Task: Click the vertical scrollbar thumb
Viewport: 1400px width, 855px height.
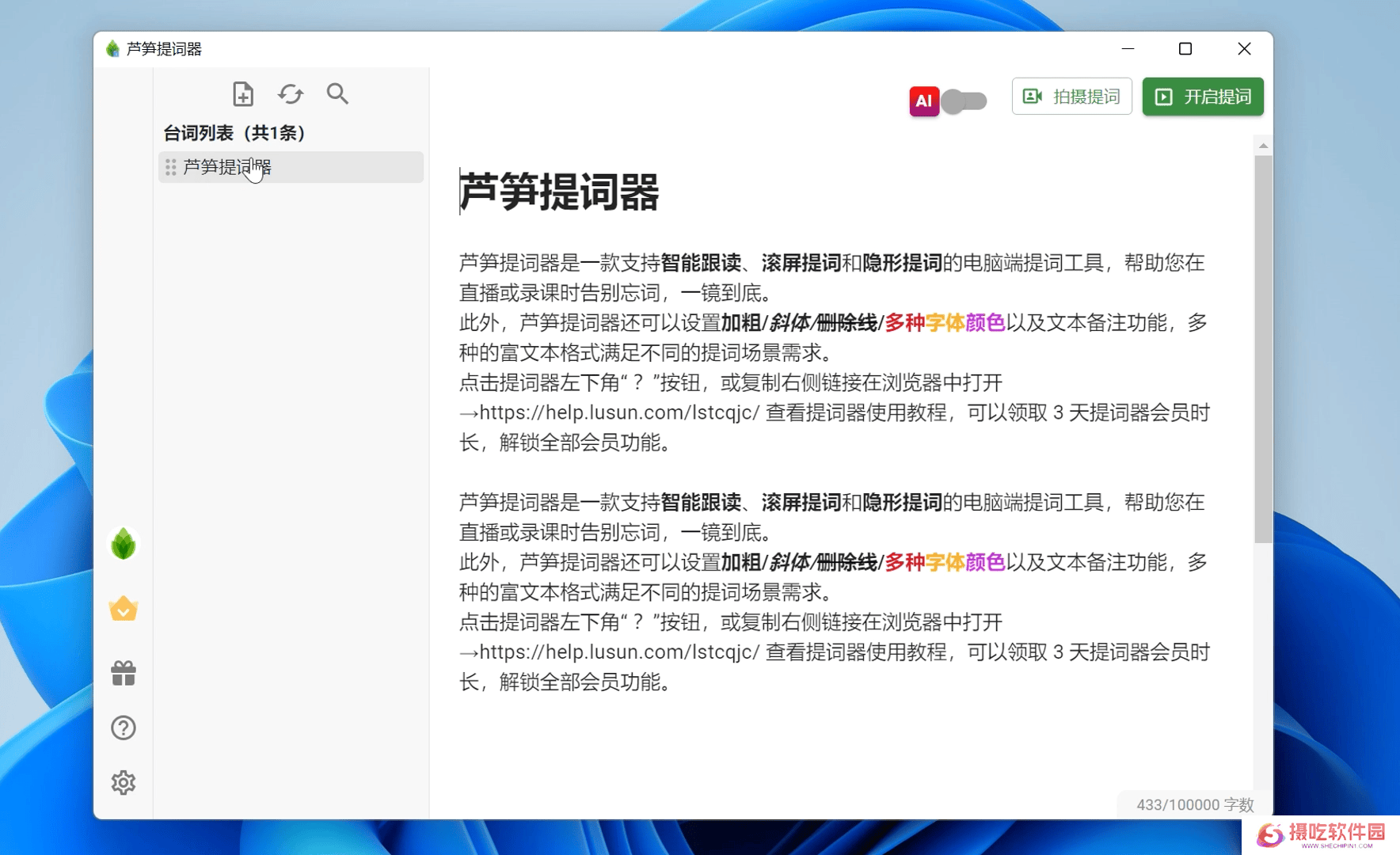Action: pyautogui.click(x=1263, y=348)
